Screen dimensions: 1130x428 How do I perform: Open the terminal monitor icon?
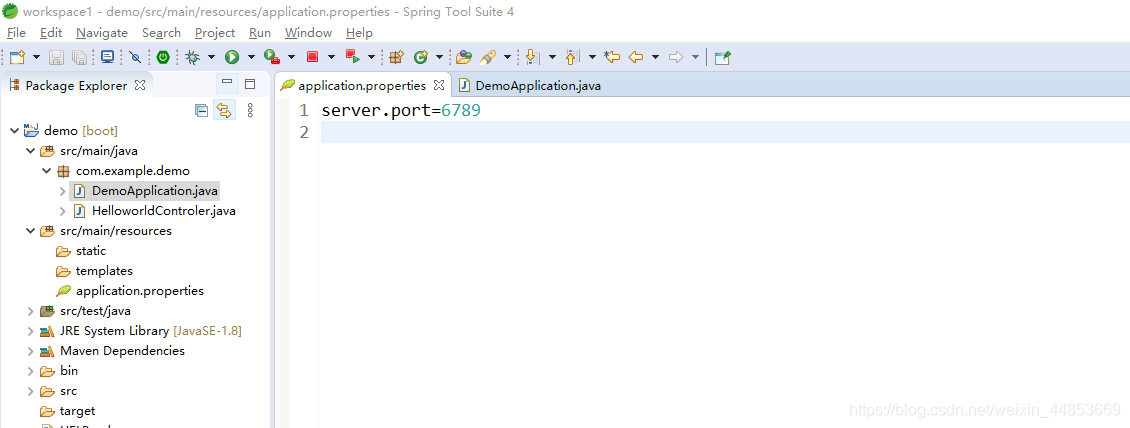[x=107, y=57]
